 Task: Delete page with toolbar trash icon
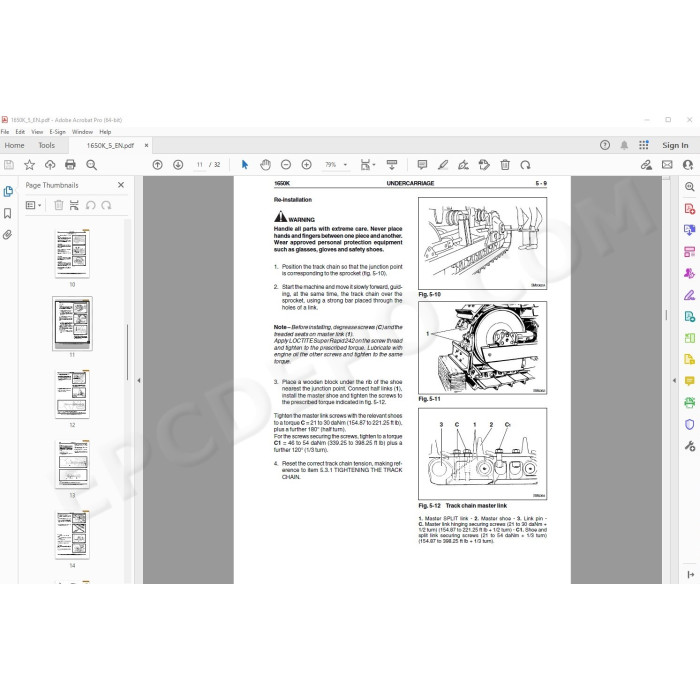pyautogui.click(x=505, y=165)
